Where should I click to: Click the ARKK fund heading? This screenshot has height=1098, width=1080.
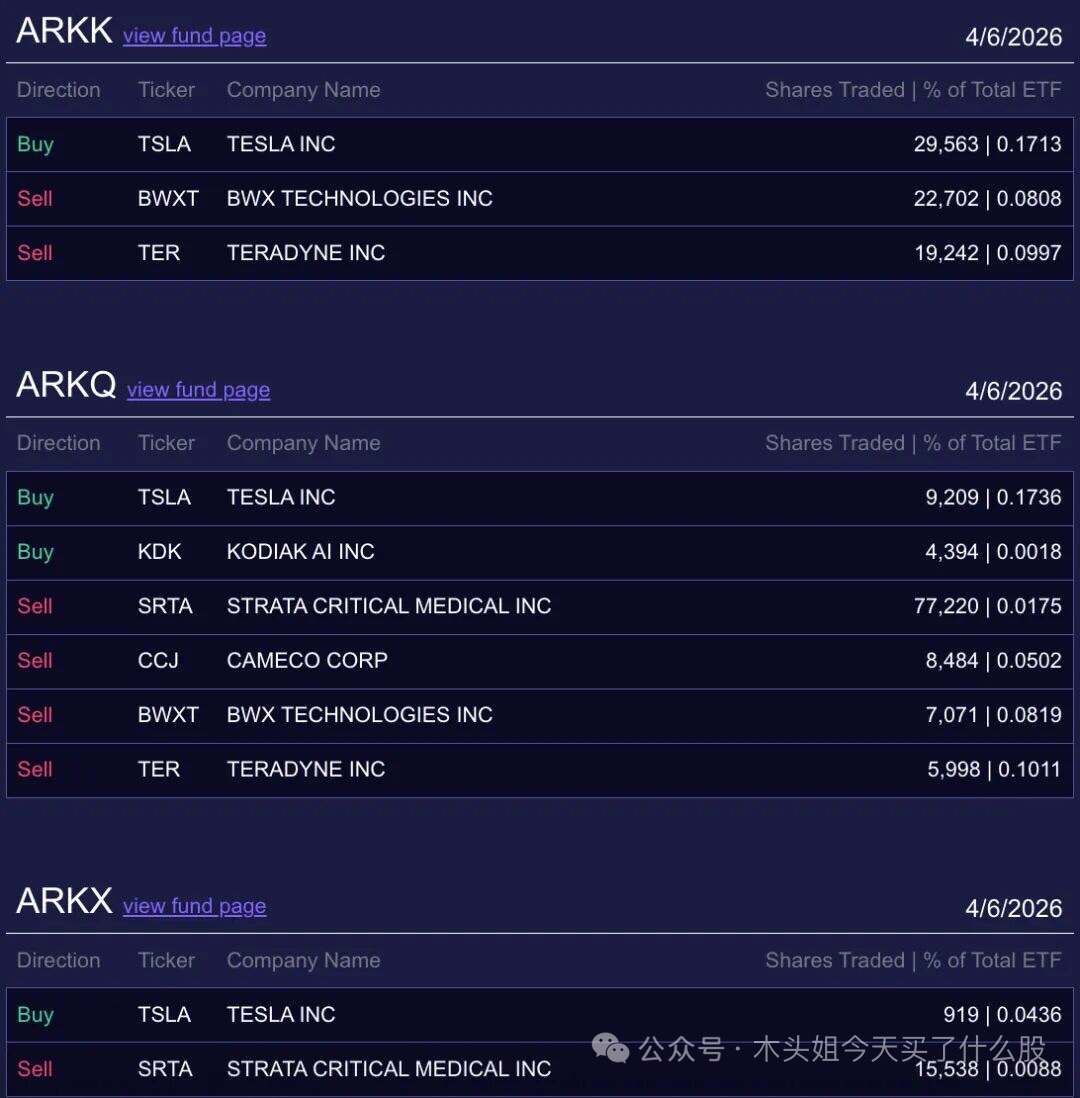click(x=64, y=31)
